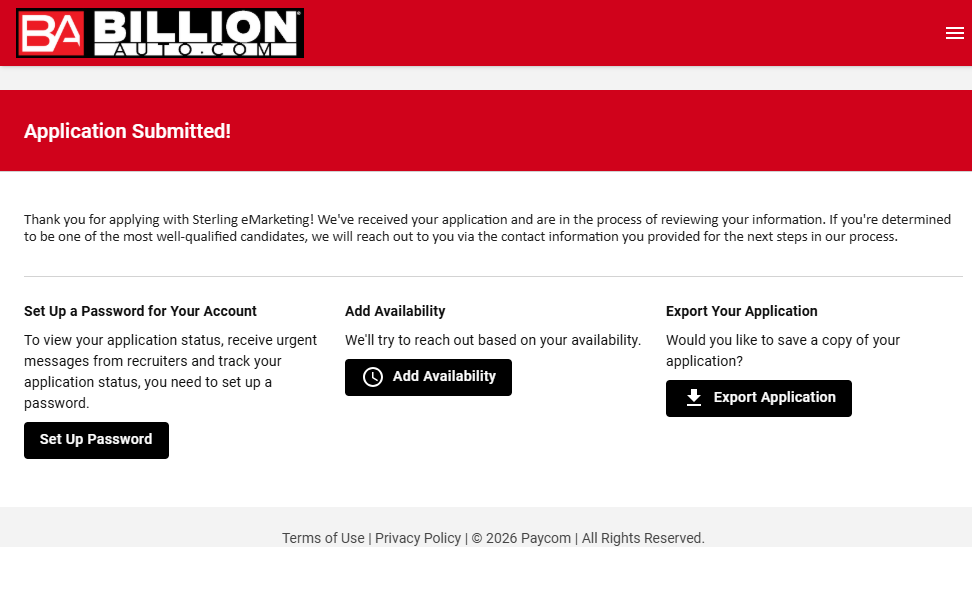
Task: Click the Application Submitted! banner heading
Action: [128, 131]
